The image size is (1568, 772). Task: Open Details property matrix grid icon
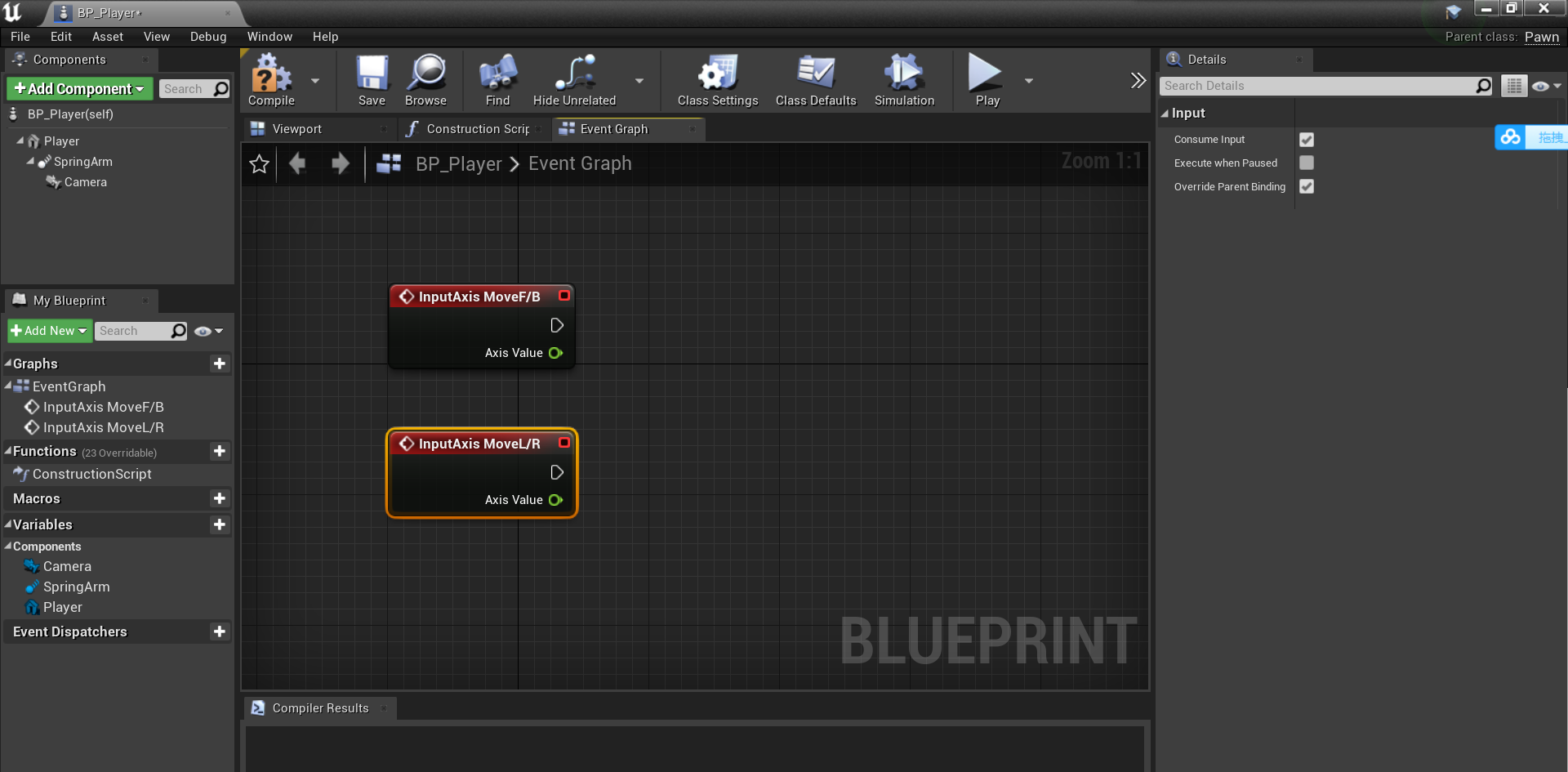(x=1513, y=86)
